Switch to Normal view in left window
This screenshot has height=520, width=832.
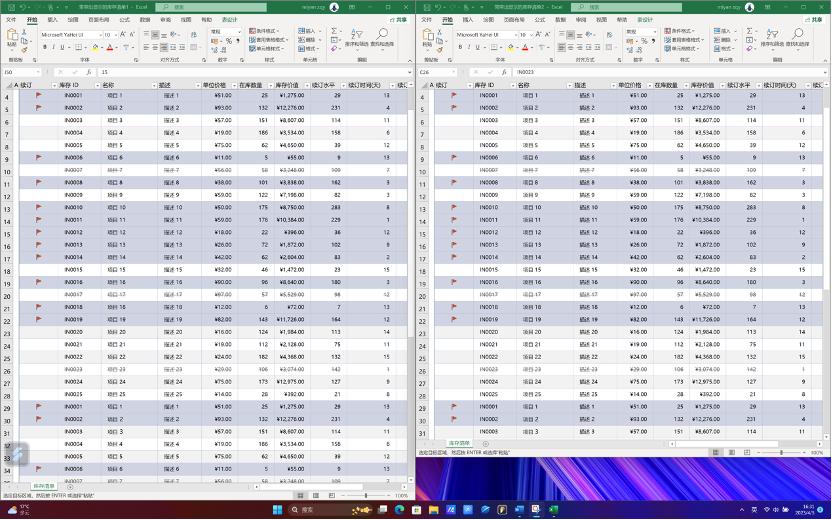[300, 496]
